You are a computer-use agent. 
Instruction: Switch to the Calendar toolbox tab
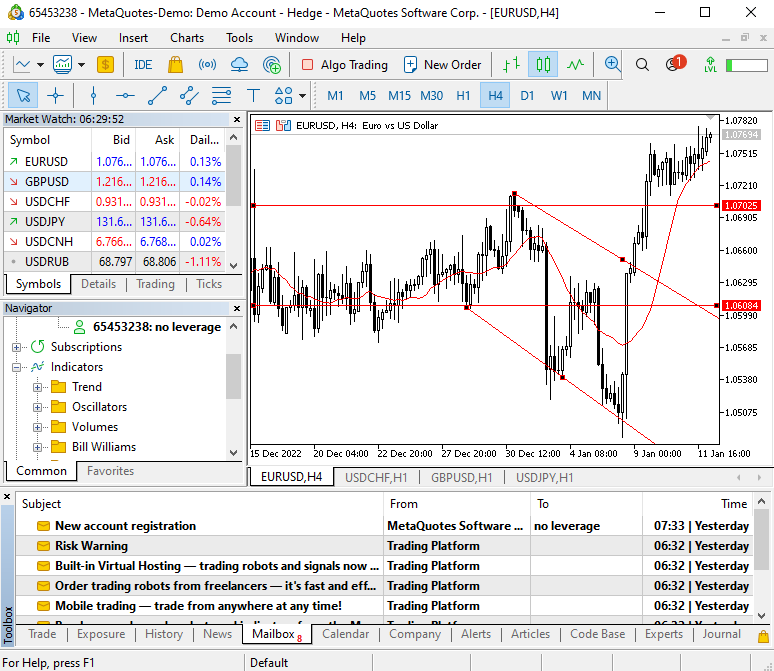click(x=346, y=634)
